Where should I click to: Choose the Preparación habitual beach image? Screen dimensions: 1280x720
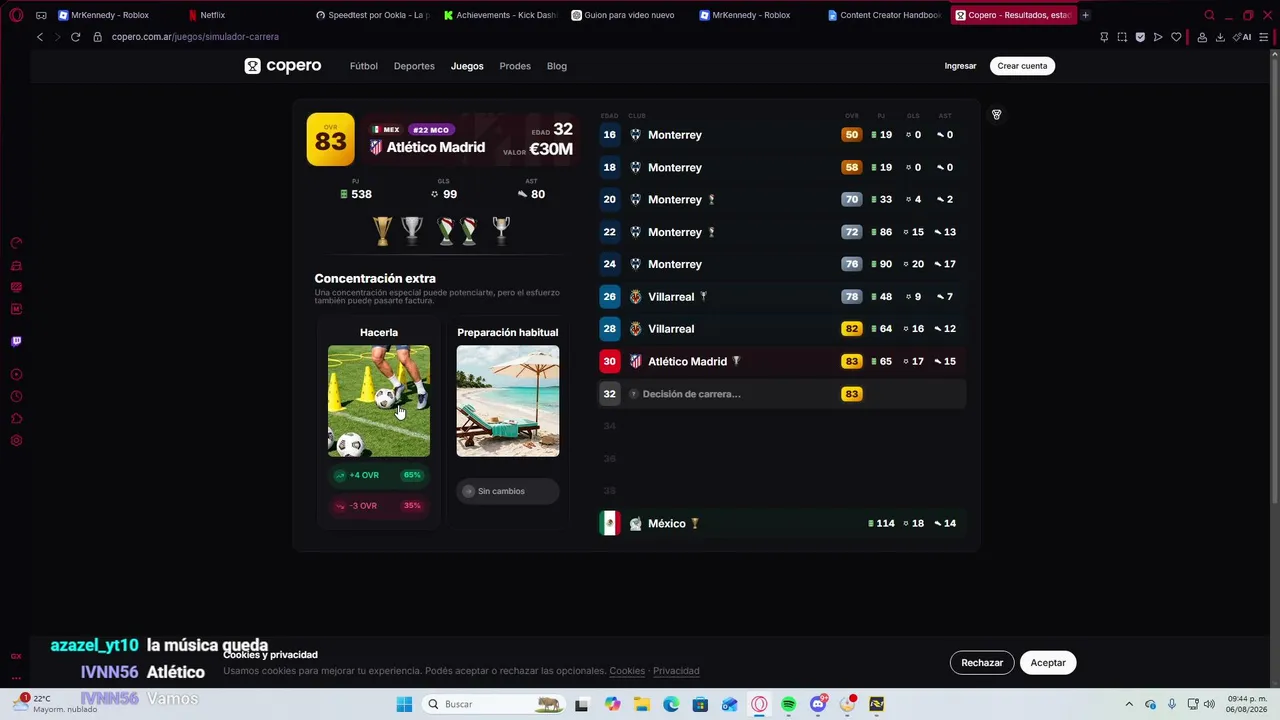pyautogui.click(x=508, y=401)
